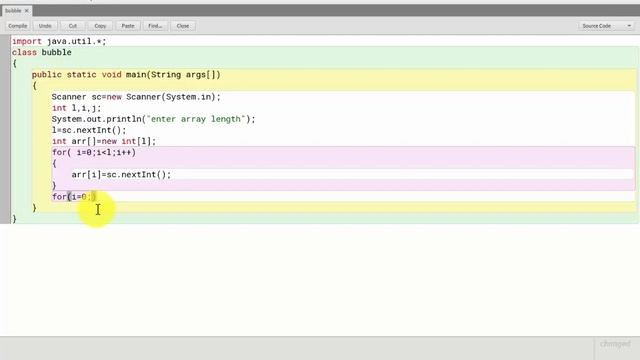Click the Close toolbar button
Screen dimensions: 640x360
[x=183, y=26]
